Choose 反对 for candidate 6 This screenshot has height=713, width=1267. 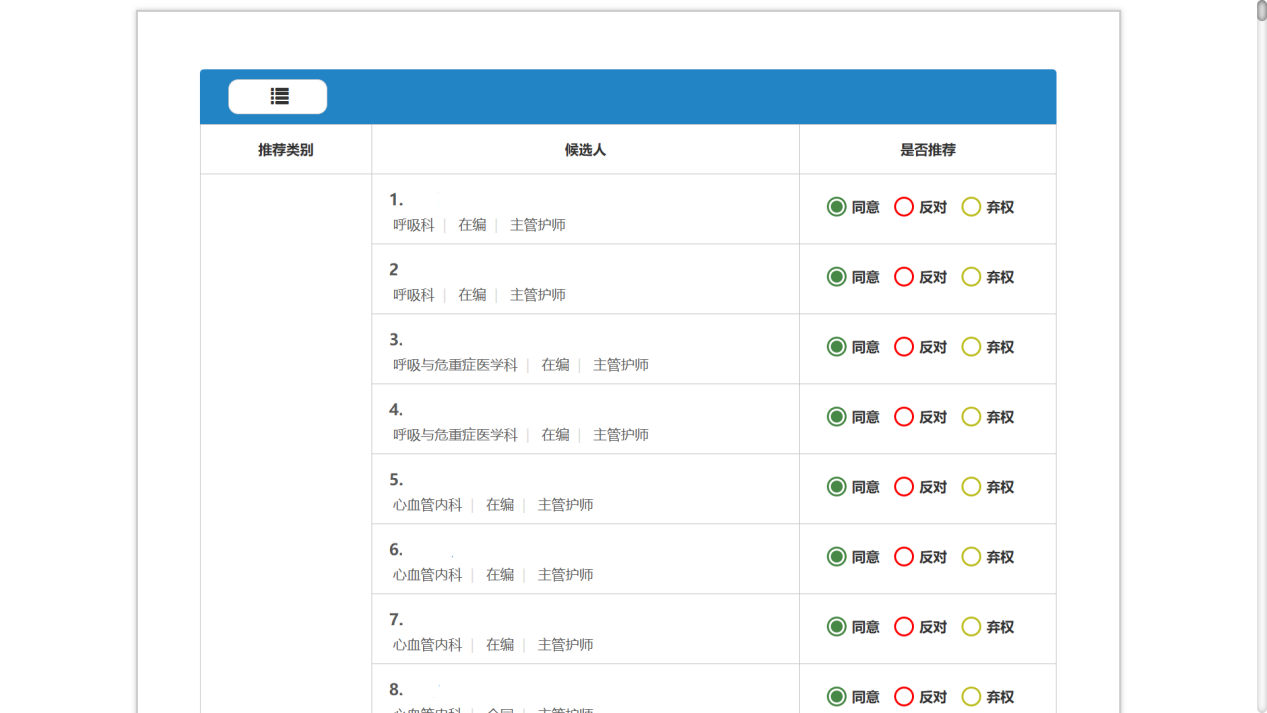(x=904, y=557)
